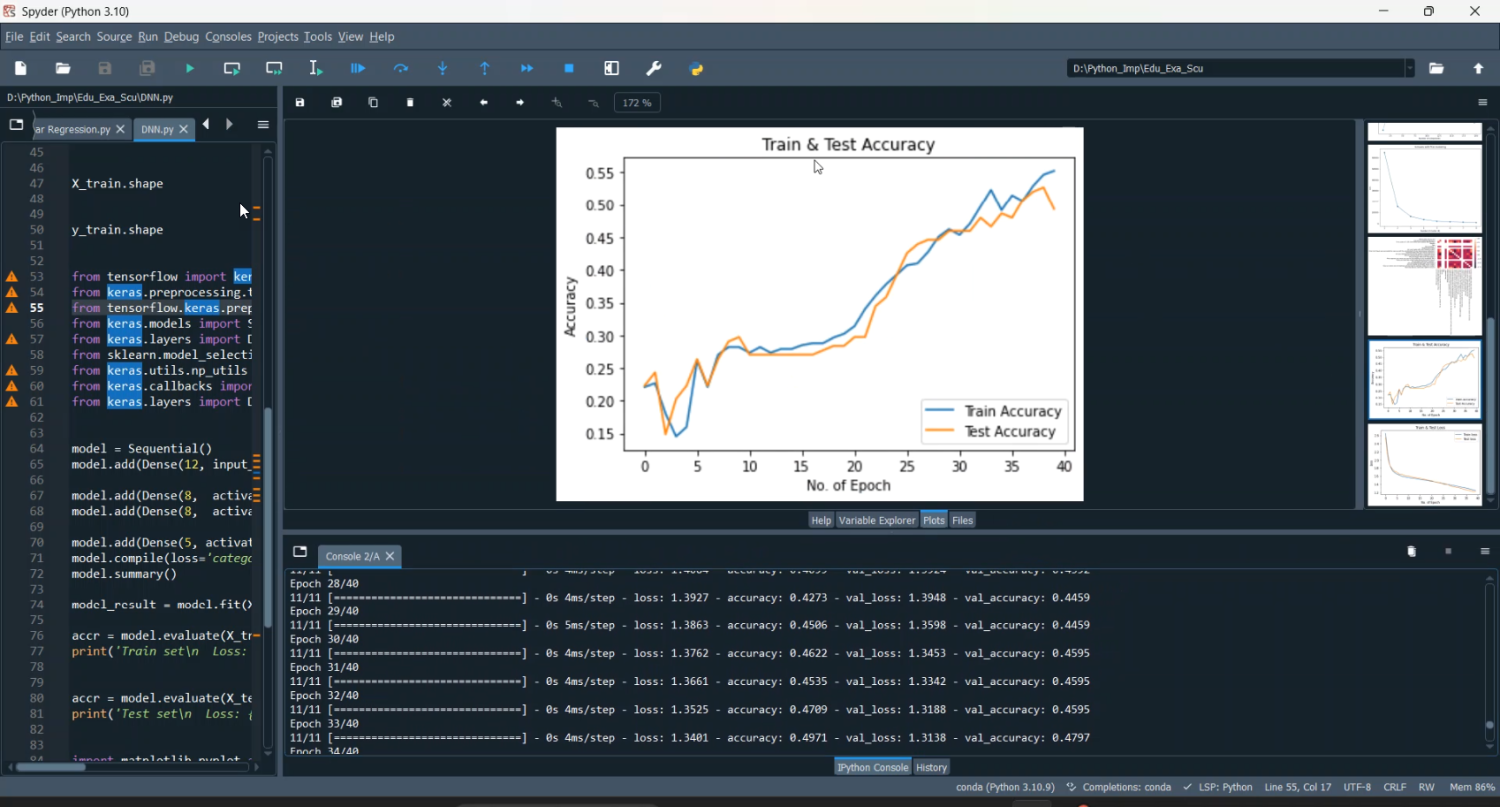
Task: Go to the previous plot
Action: pyautogui.click(x=484, y=102)
